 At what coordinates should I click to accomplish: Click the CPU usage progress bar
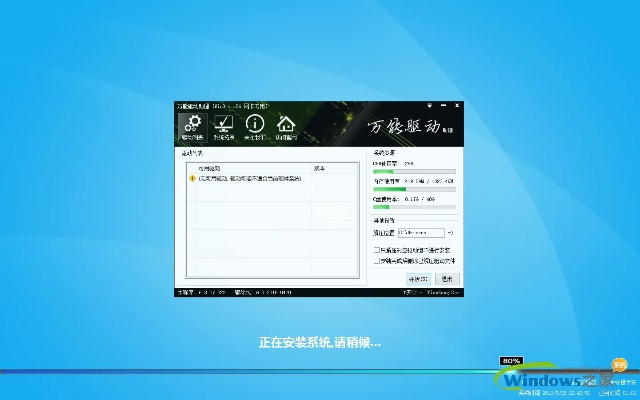(x=414, y=171)
